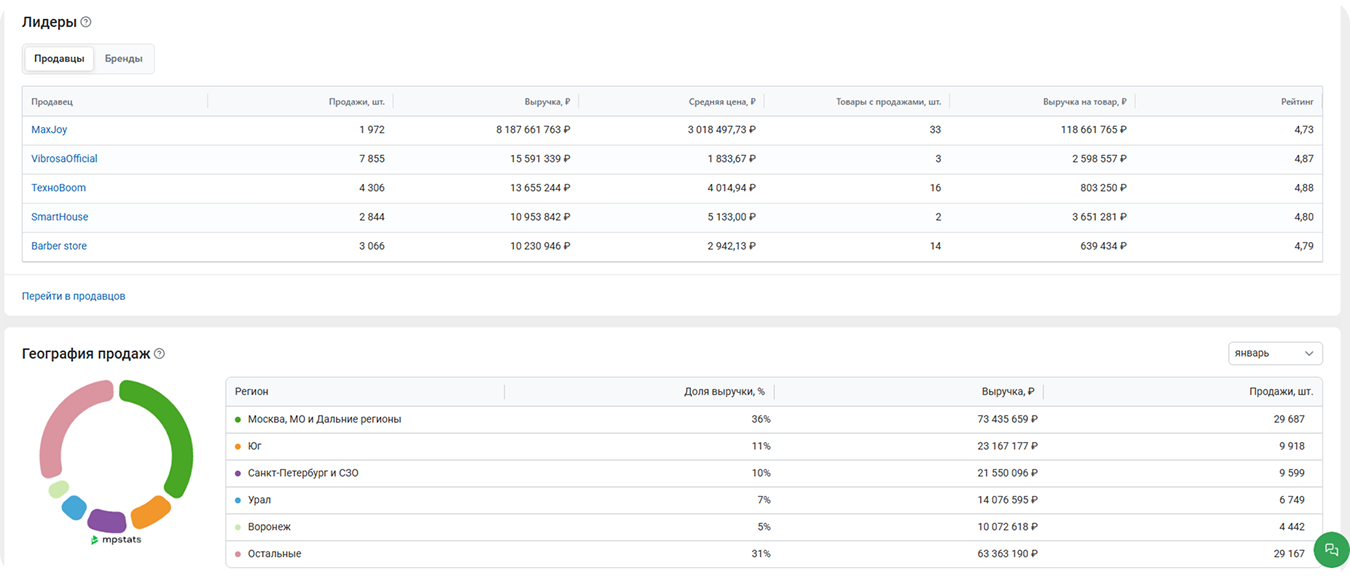Click the purple dot beside Санкт-Петербург и СЗО

point(237,473)
